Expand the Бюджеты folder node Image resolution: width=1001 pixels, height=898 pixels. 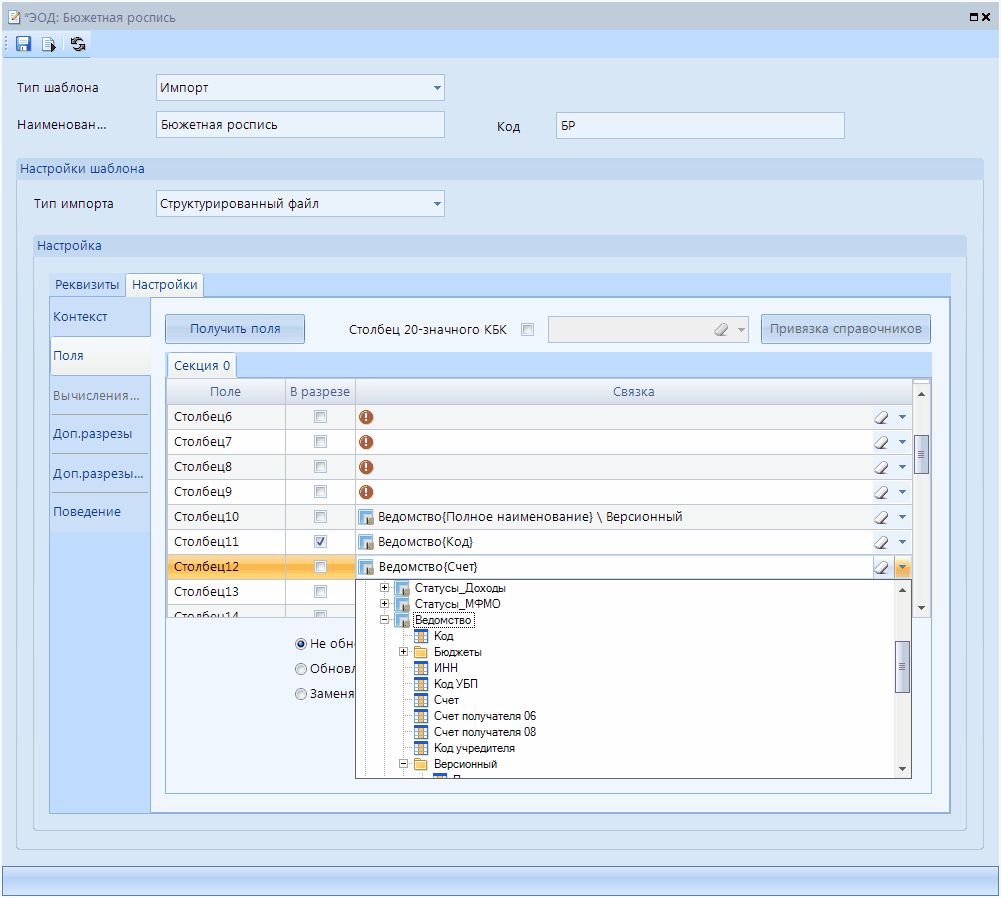(x=404, y=652)
